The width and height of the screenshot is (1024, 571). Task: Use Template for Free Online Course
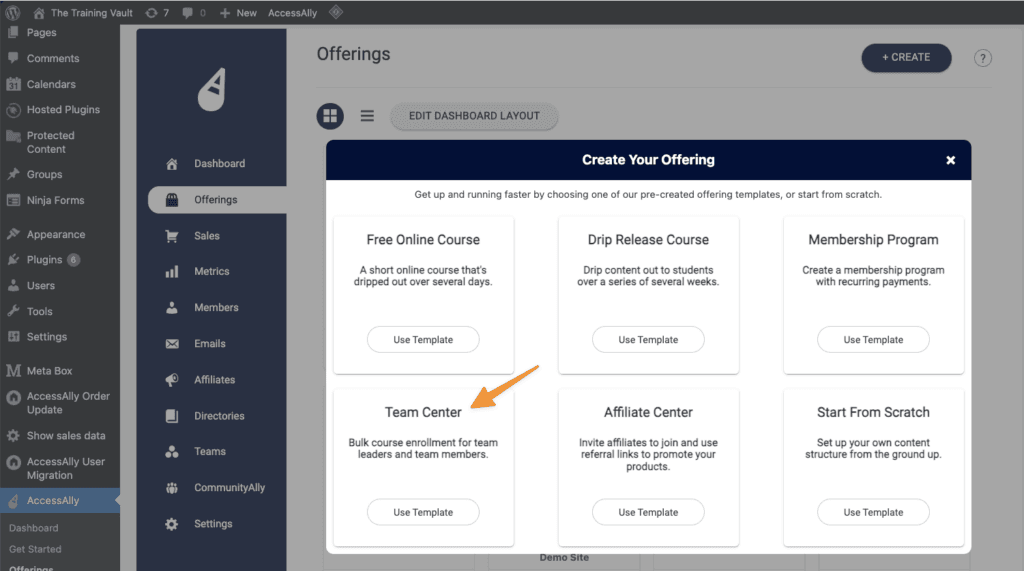coord(423,340)
